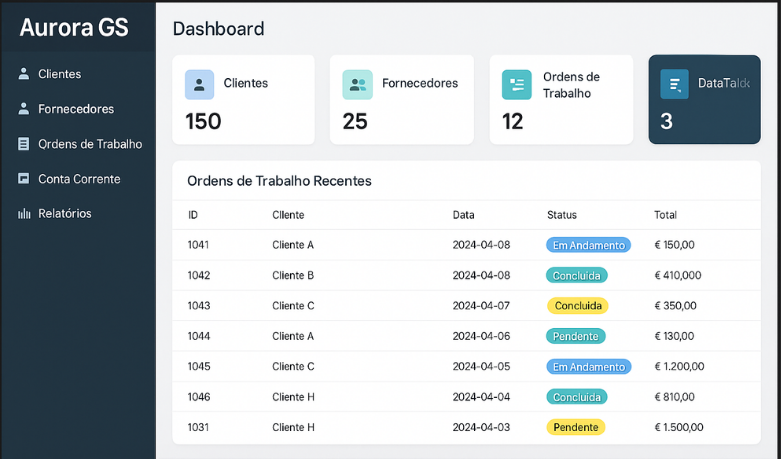782x459 pixels.
Task: Sort table by the ID column header
Action: 193,215
